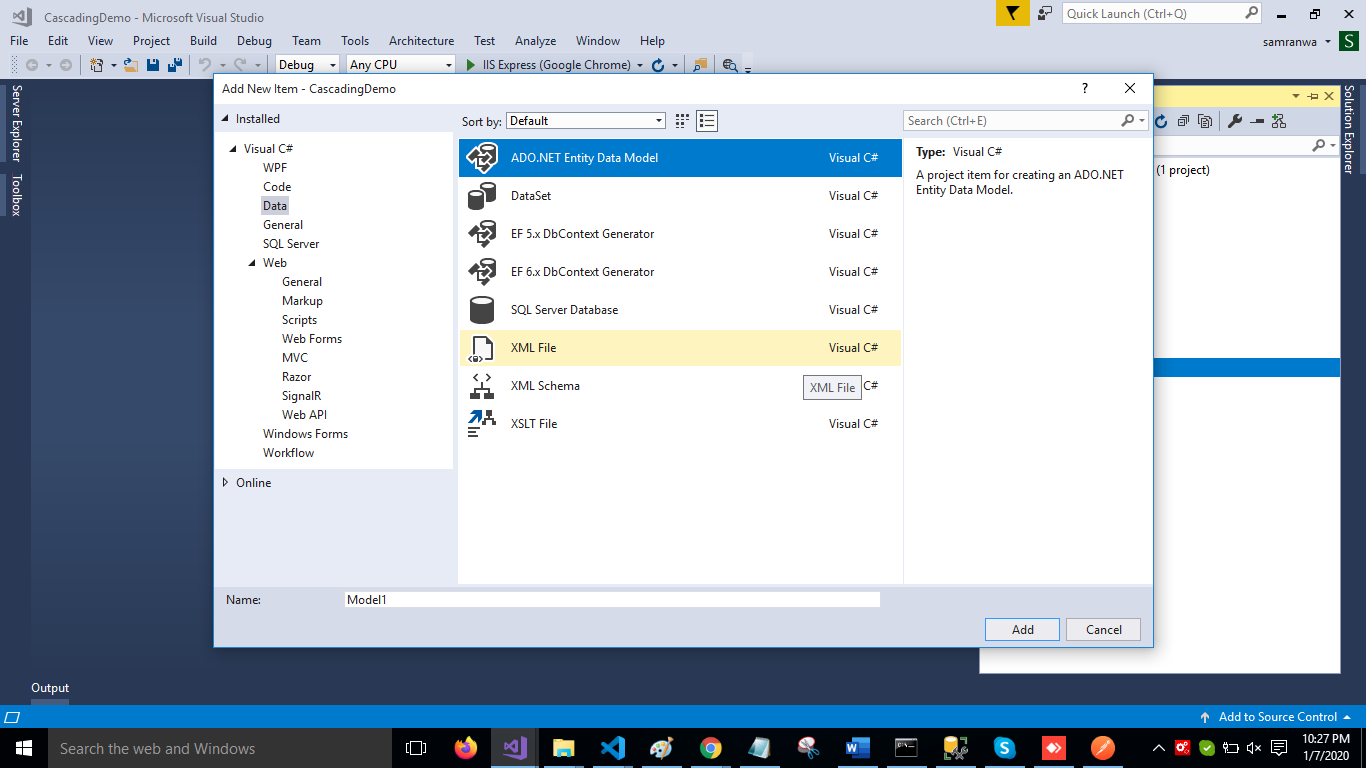
Task: Select the SQL Server Database icon
Action: tap(482, 310)
